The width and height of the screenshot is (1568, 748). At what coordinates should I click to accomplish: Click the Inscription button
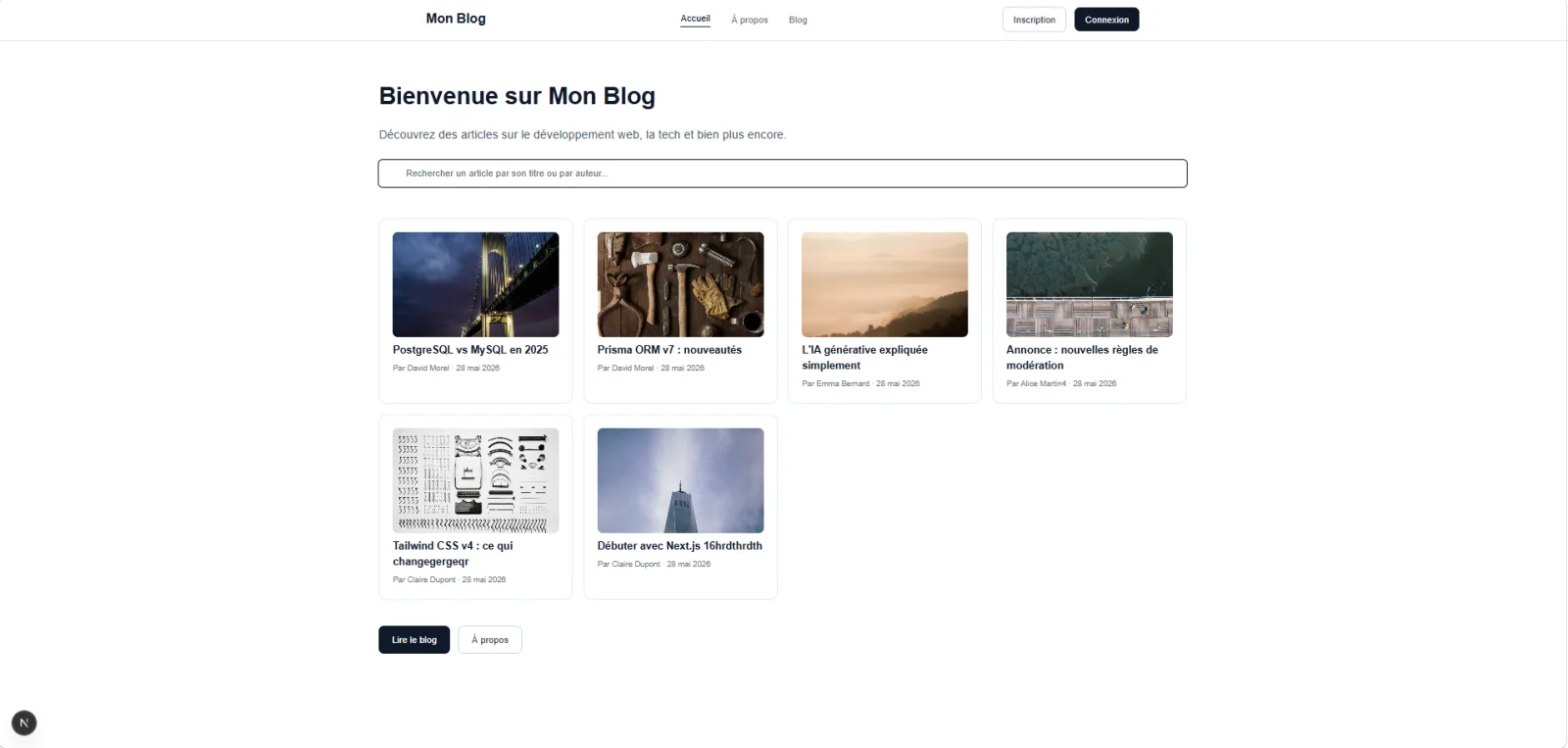point(1034,20)
